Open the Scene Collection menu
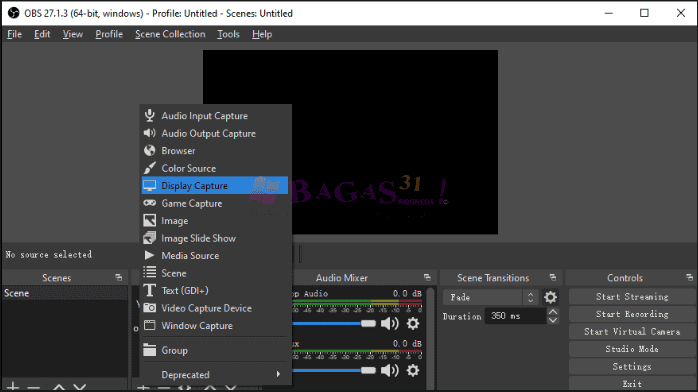Viewport: 698px width, 392px height. 170,34
